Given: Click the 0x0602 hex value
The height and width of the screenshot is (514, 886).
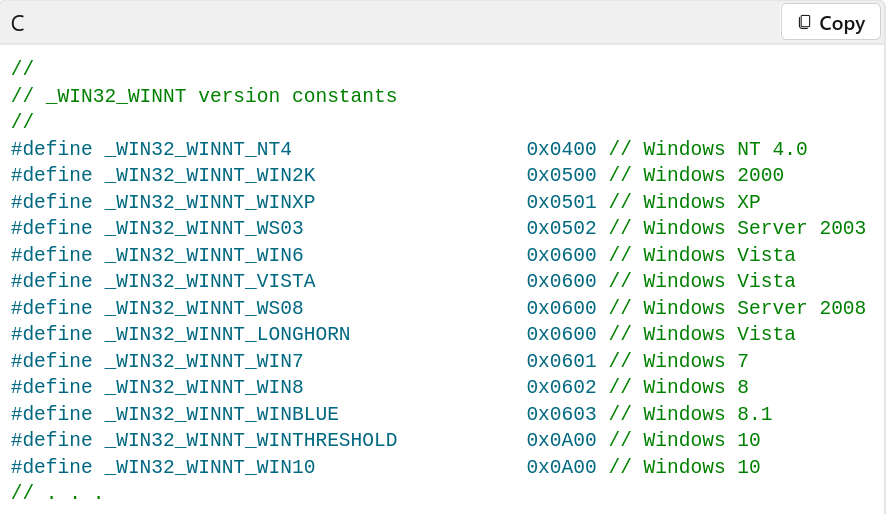Looking at the screenshot, I should coord(561,387).
